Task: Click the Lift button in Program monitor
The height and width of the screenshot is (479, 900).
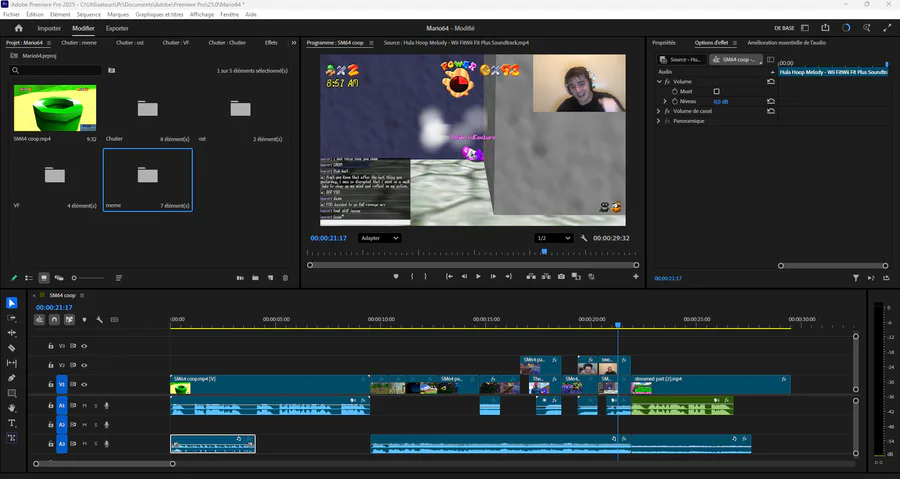Action: [x=531, y=277]
